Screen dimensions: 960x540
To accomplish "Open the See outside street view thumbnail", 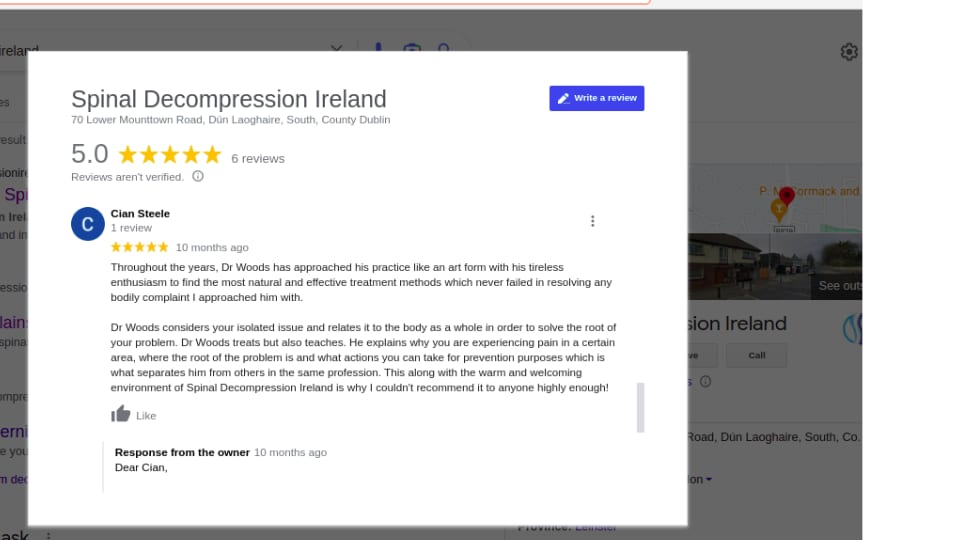I will (774, 266).
